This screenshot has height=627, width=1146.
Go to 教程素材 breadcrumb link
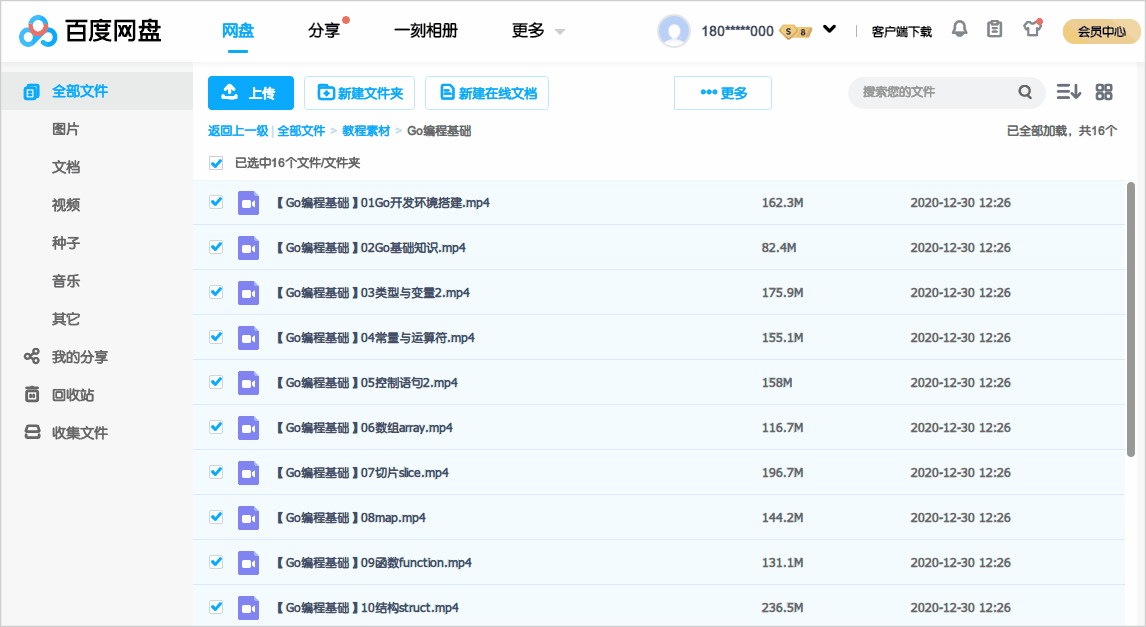(366, 131)
